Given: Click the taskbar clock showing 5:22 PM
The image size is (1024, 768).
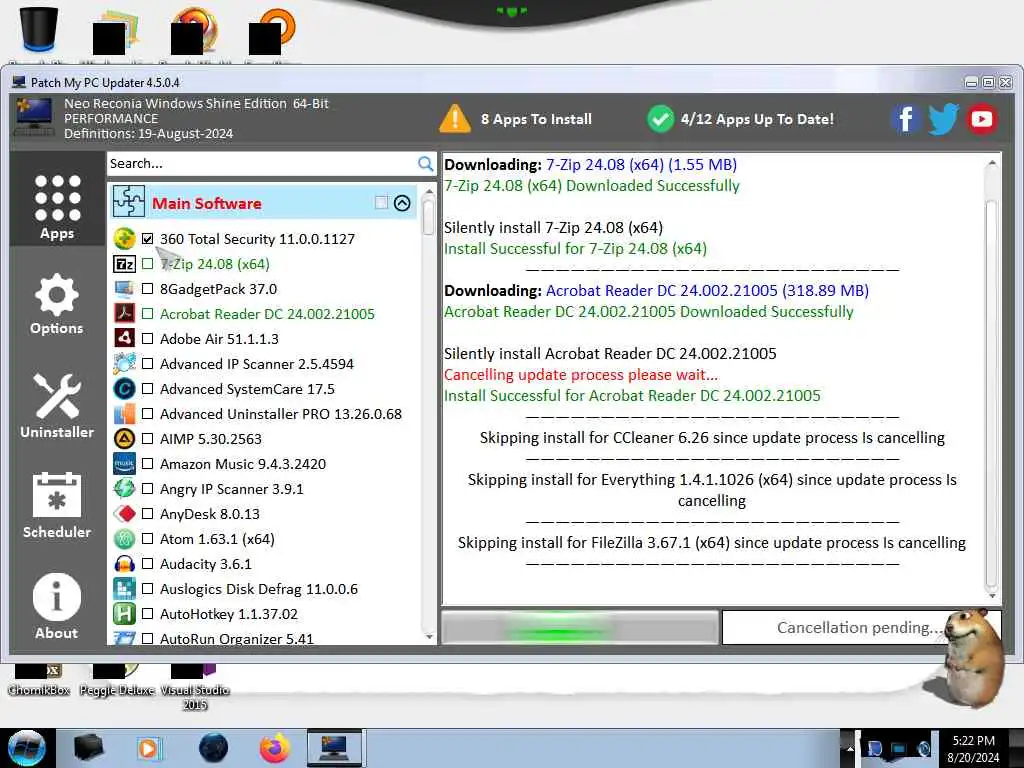Looking at the screenshot, I should tap(973, 748).
